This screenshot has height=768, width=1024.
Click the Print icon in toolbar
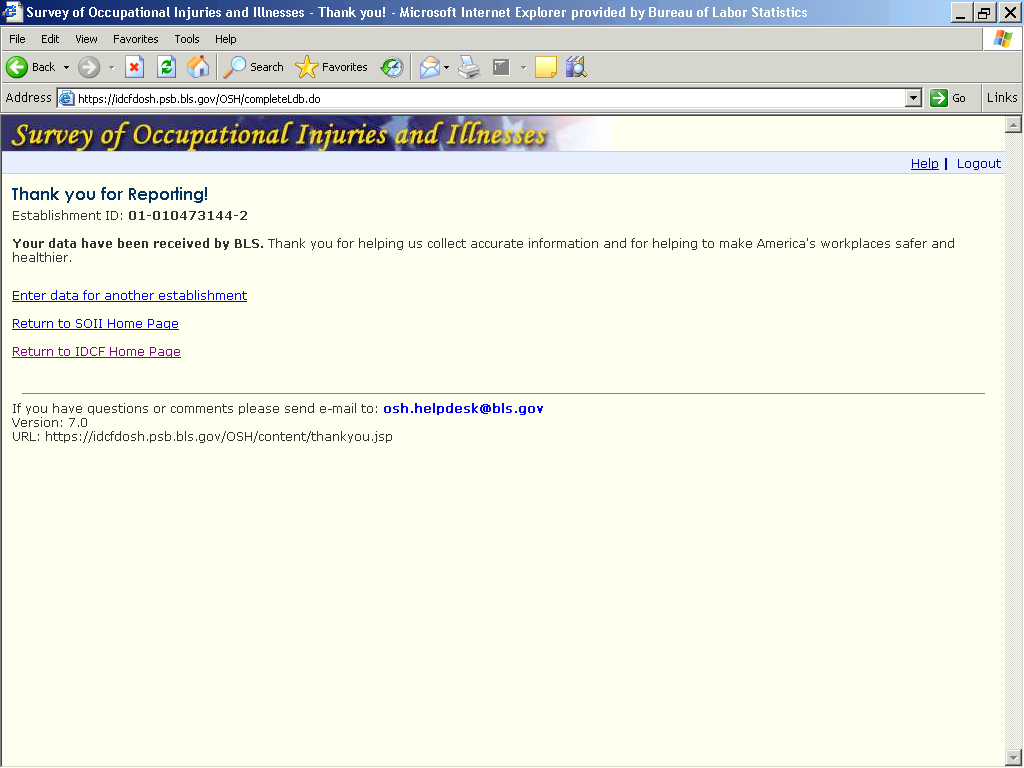[x=469, y=67]
